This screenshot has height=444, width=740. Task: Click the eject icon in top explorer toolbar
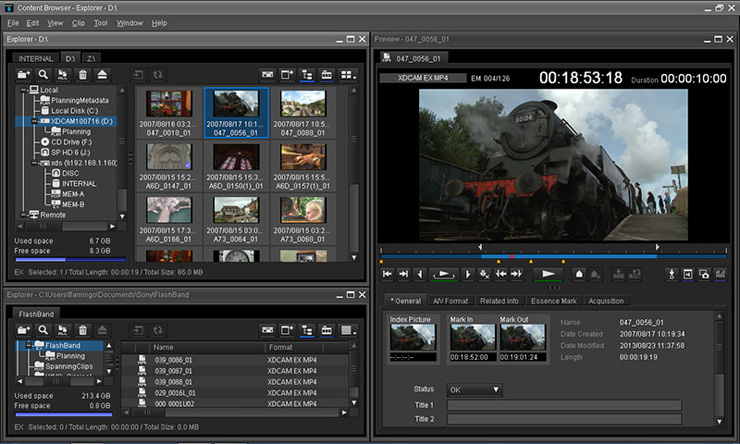103,74
